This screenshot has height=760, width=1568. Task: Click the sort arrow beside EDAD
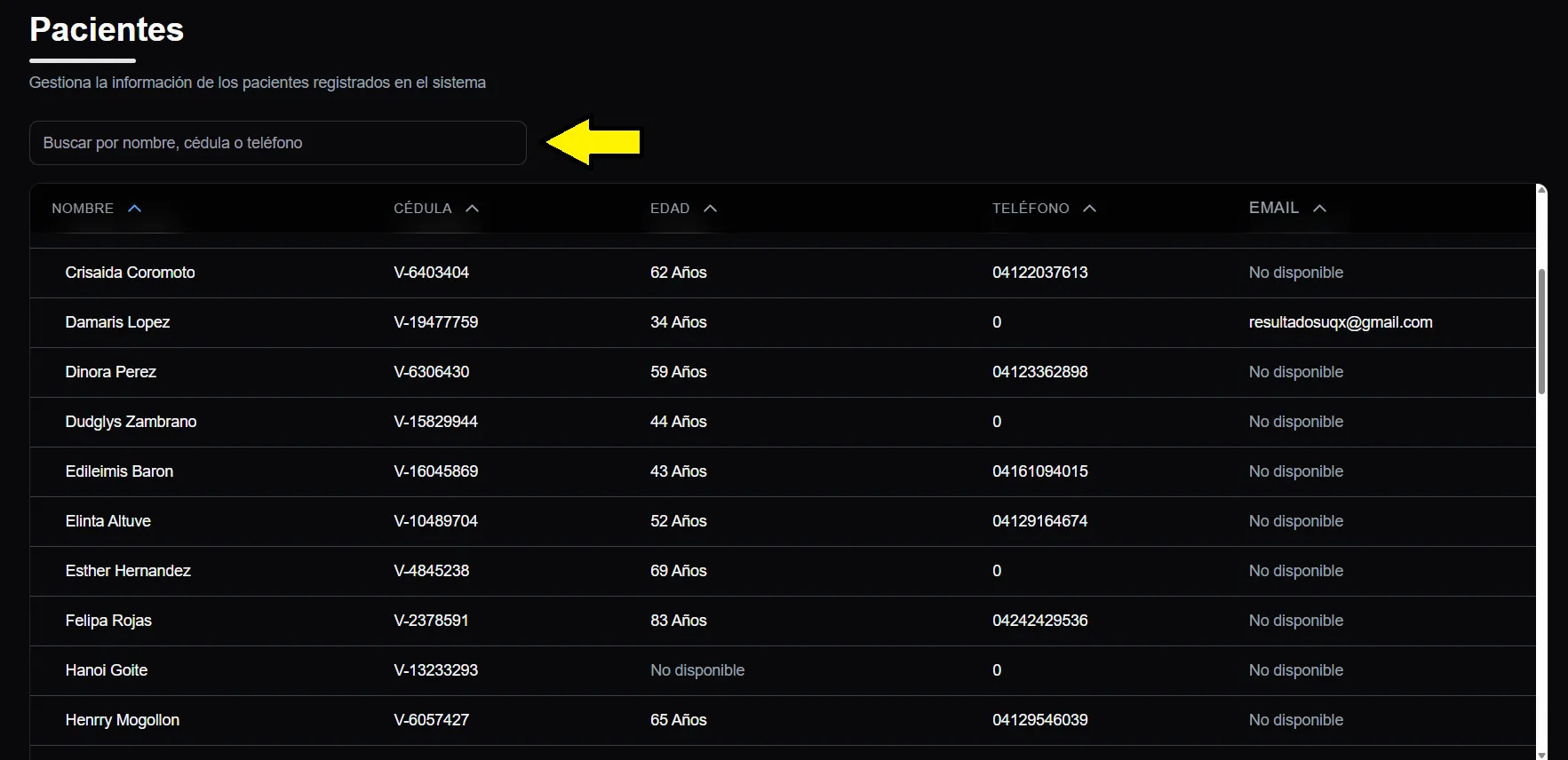pos(710,209)
